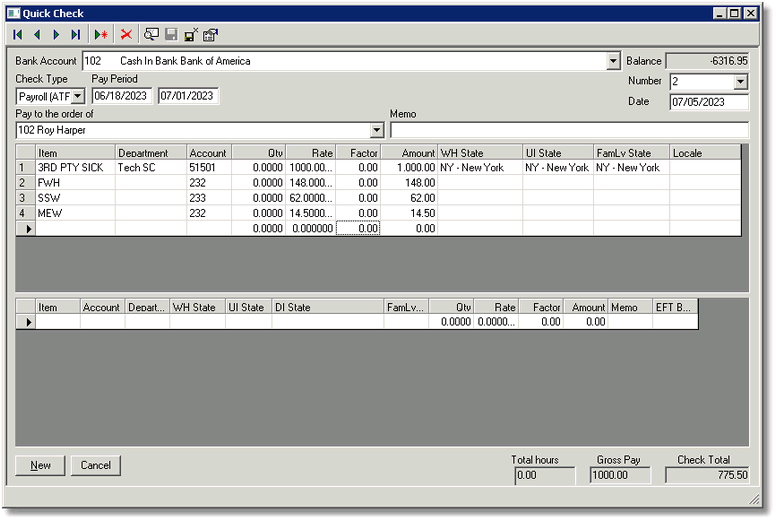Add a new record with star arrow
The height and width of the screenshot is (521, 776).
[x=101, y=35]
